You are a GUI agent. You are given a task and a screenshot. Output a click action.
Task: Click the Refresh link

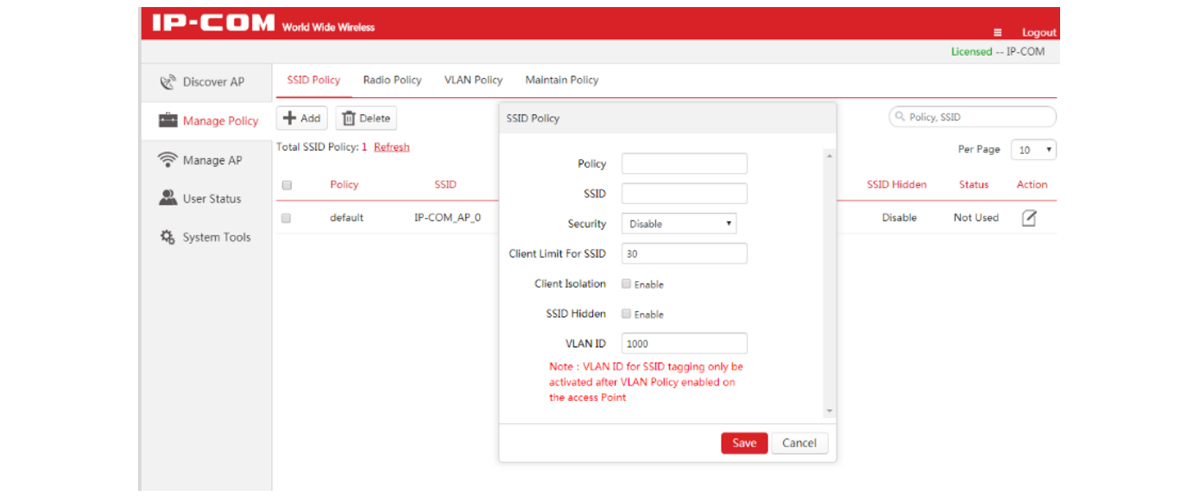(x=392, y=147)
